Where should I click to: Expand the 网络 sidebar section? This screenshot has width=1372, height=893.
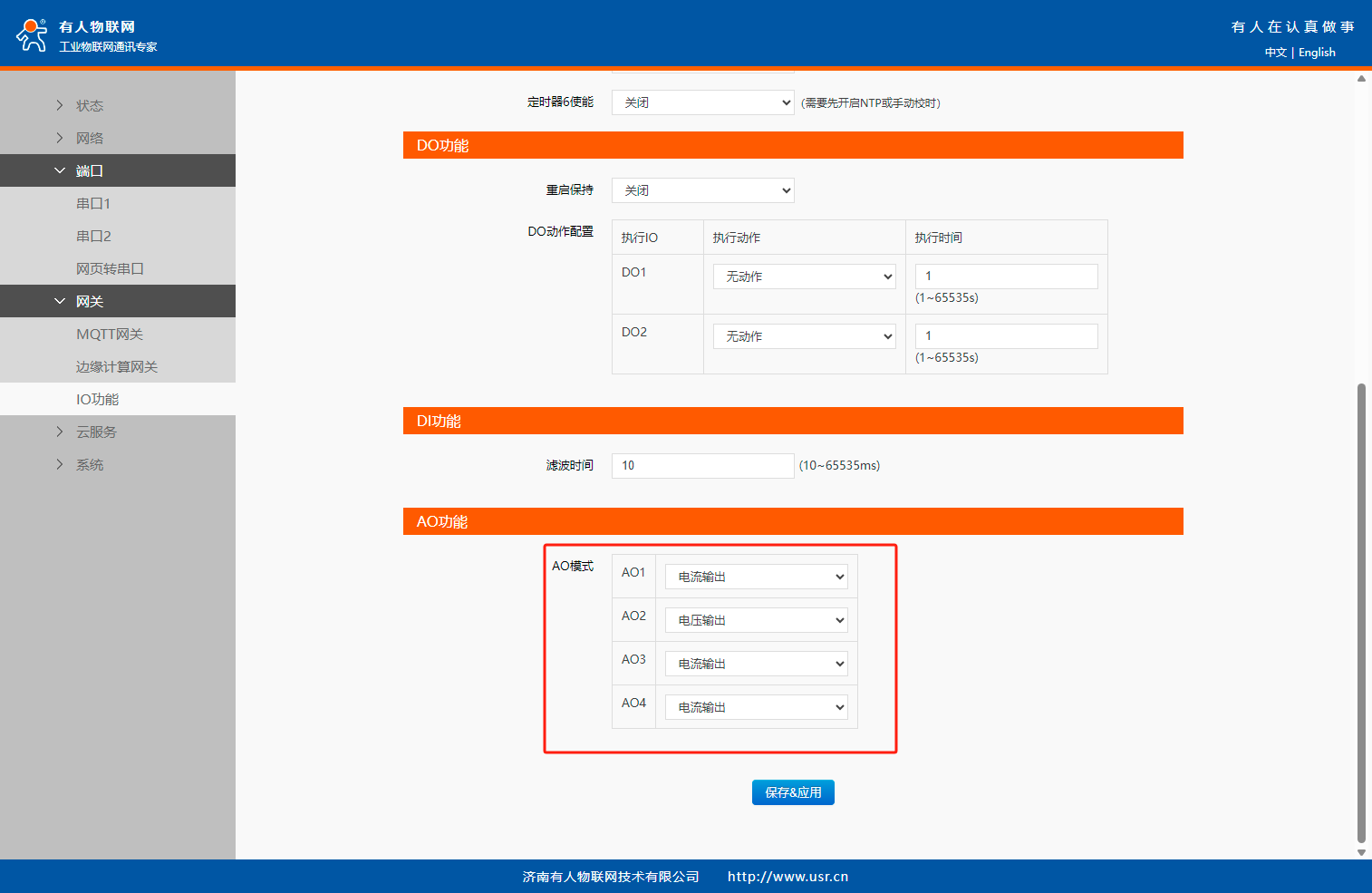pyautogui.click(x=90, y=138)
